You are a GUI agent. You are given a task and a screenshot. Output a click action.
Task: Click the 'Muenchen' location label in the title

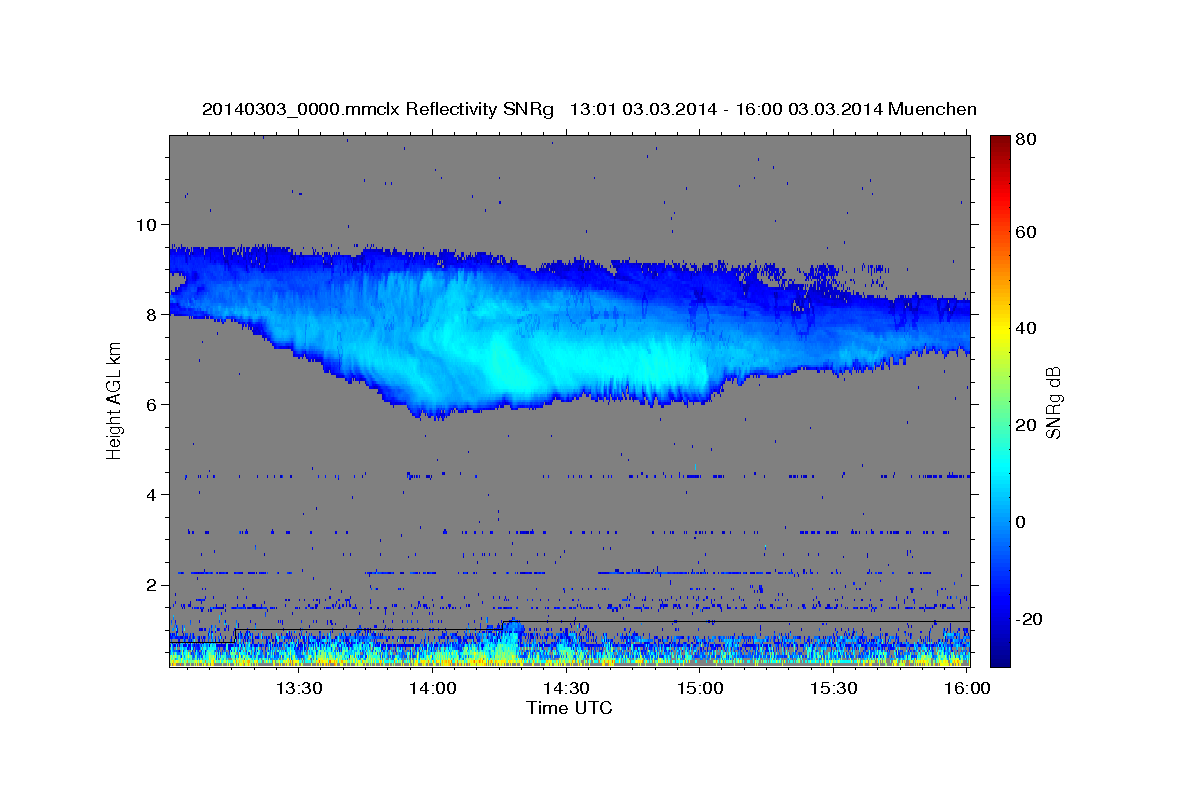(x=930, y=108)
